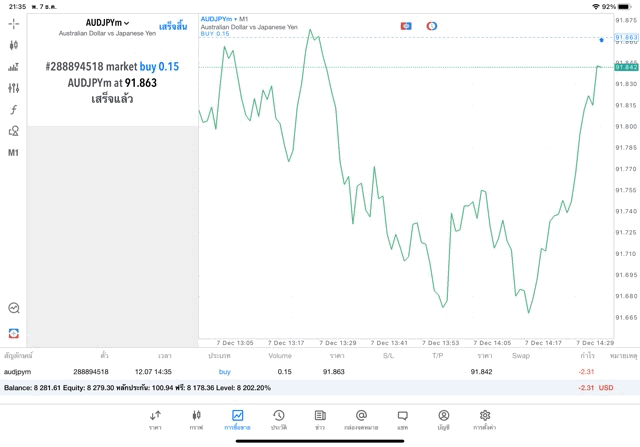Screen dimensions: 640x447
Task: Click the magnifier chart icon in sidebar
Action: coord(14,308)
